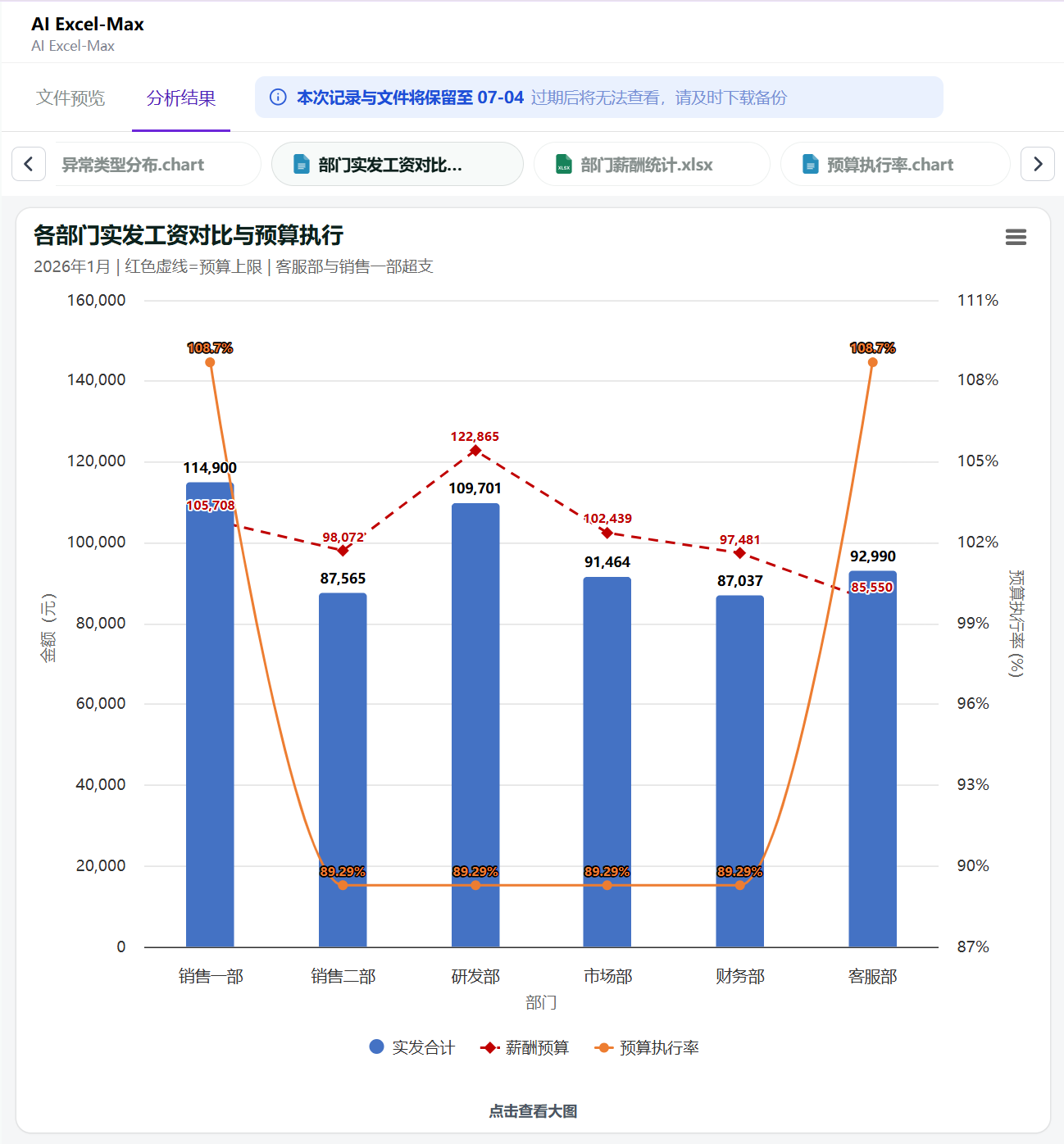Toggle the 预算执行率 legend series
Viewport: 1064px width, 1144px height.
click(647, 1047)
